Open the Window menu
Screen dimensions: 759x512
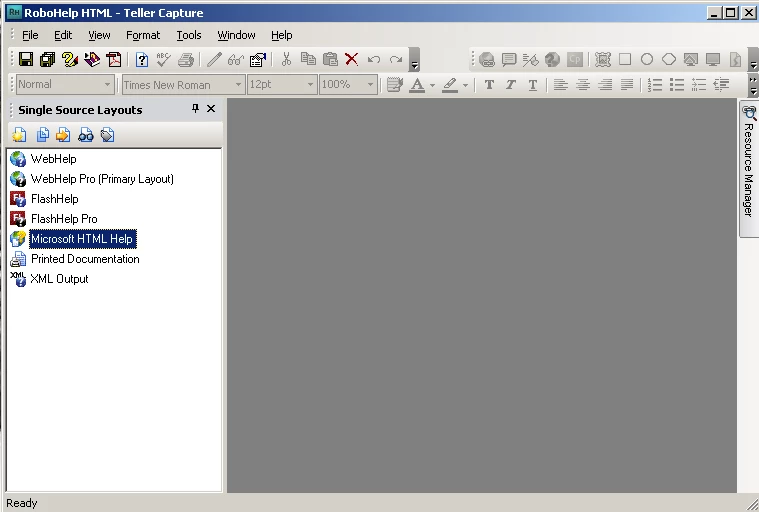[x=236, y=35]
